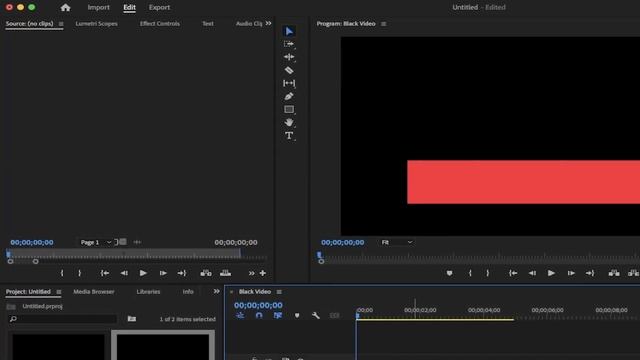Screen dimensions: 640x360
Task: Click Mark In in Source monitor
Action: [x=62, y=273]
